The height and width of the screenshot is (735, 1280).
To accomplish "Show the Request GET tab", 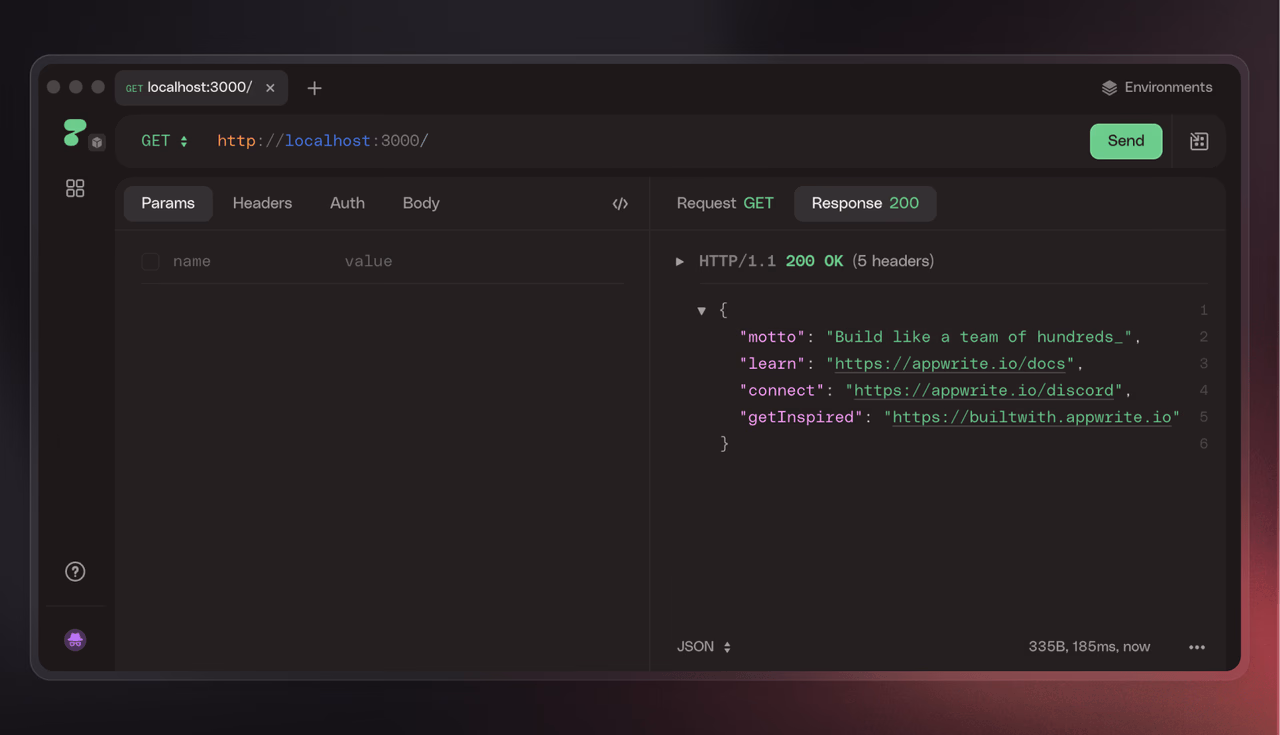I will [x=725, y=203].
